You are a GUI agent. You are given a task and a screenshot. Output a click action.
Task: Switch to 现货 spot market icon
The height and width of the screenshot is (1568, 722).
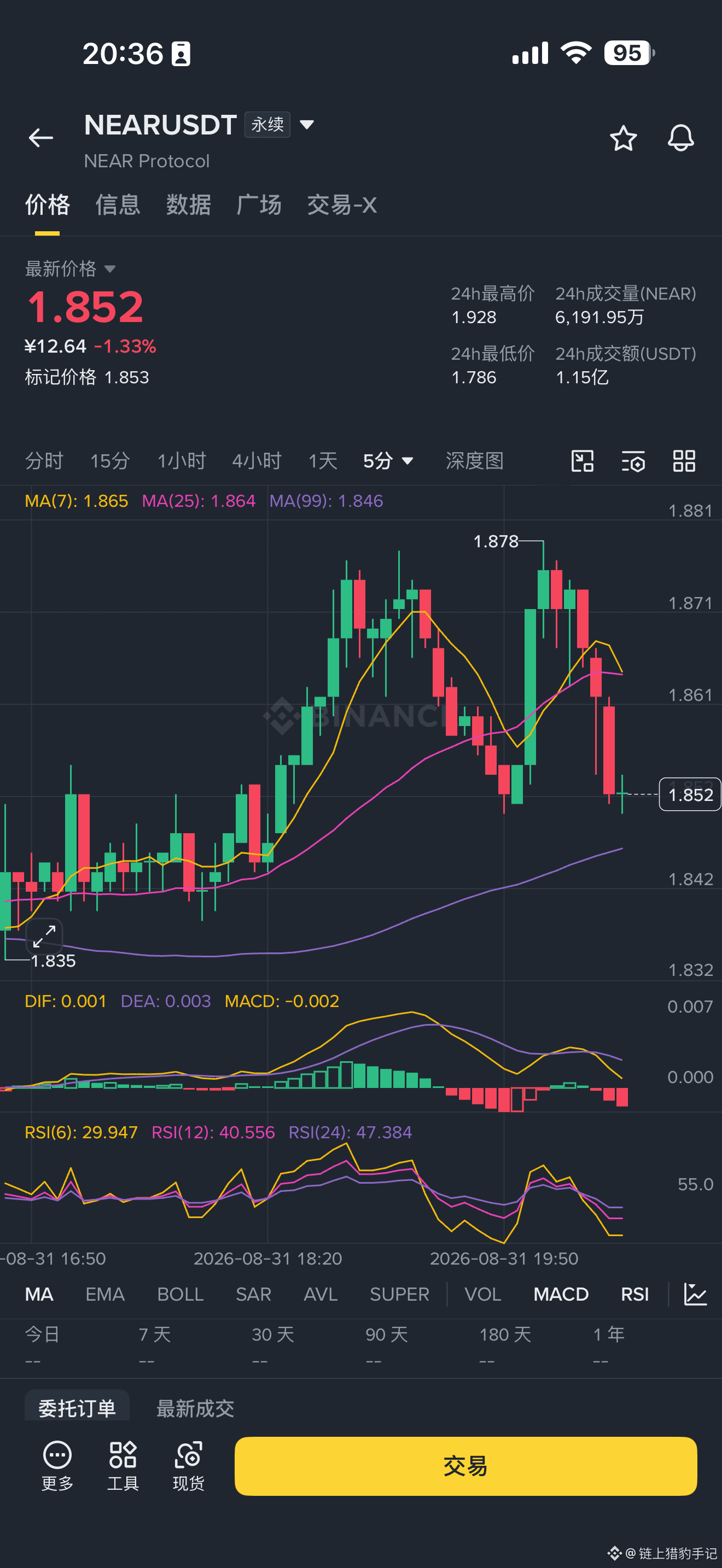pyautogui.click(x=188, y=1466)
